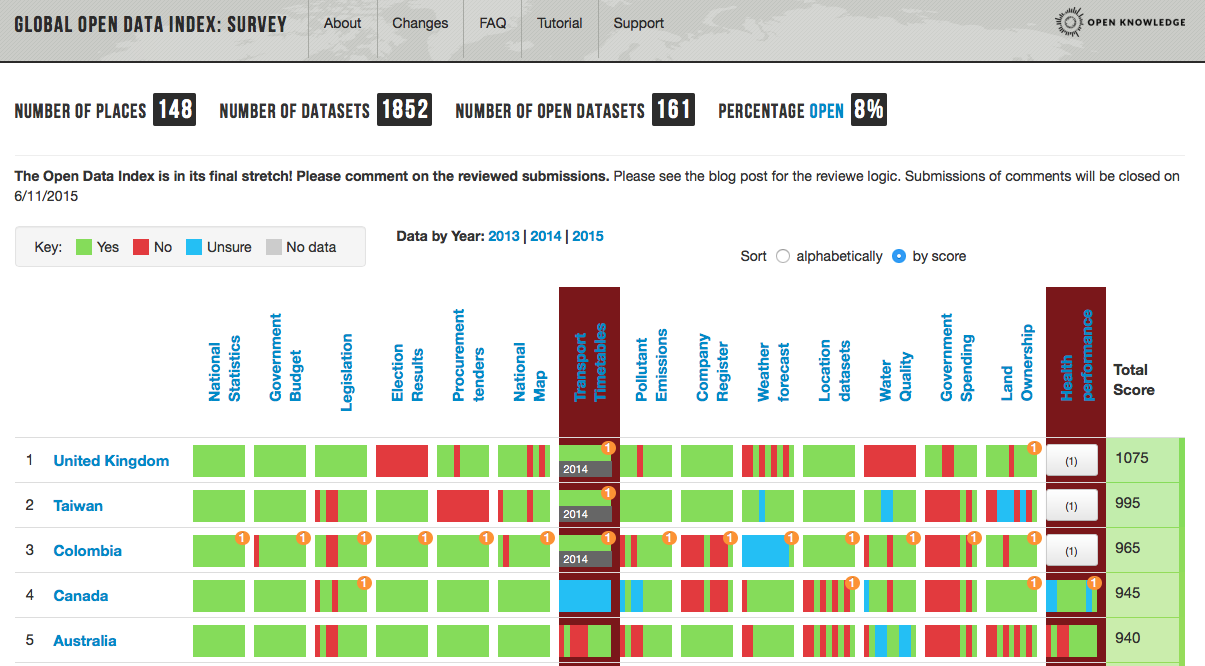Open Health performance column header
This screenshot has height=666, width=1205.
point(1077,355)
